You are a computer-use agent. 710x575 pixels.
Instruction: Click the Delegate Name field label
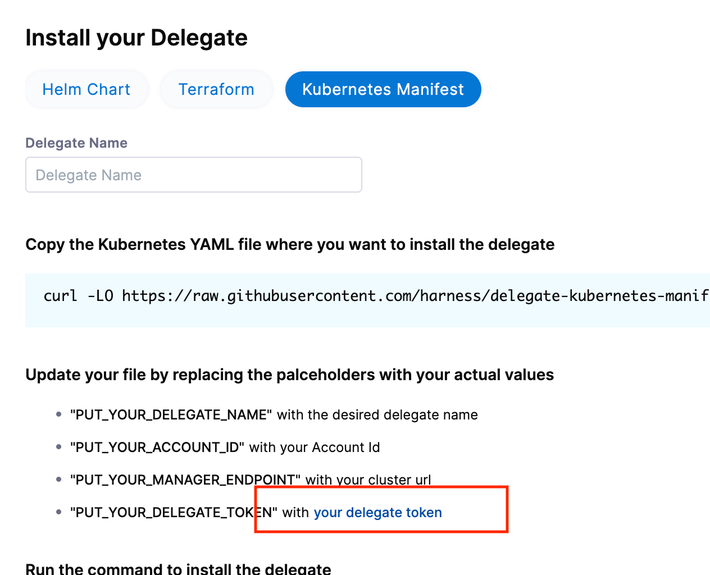coord(76,143)
